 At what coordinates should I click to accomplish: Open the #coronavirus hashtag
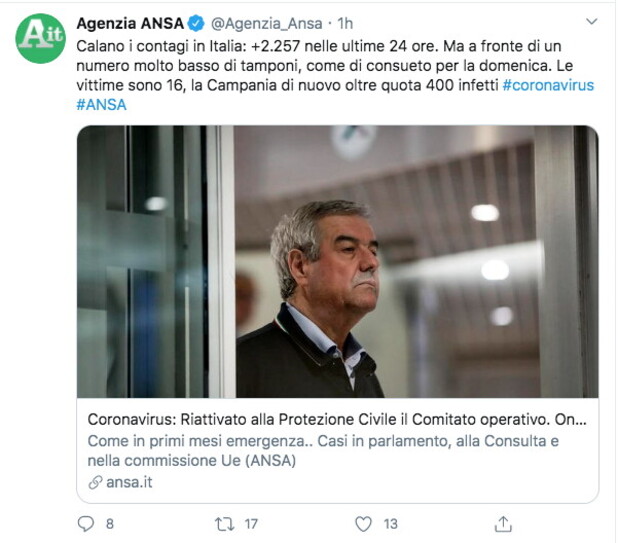(548, 85)
